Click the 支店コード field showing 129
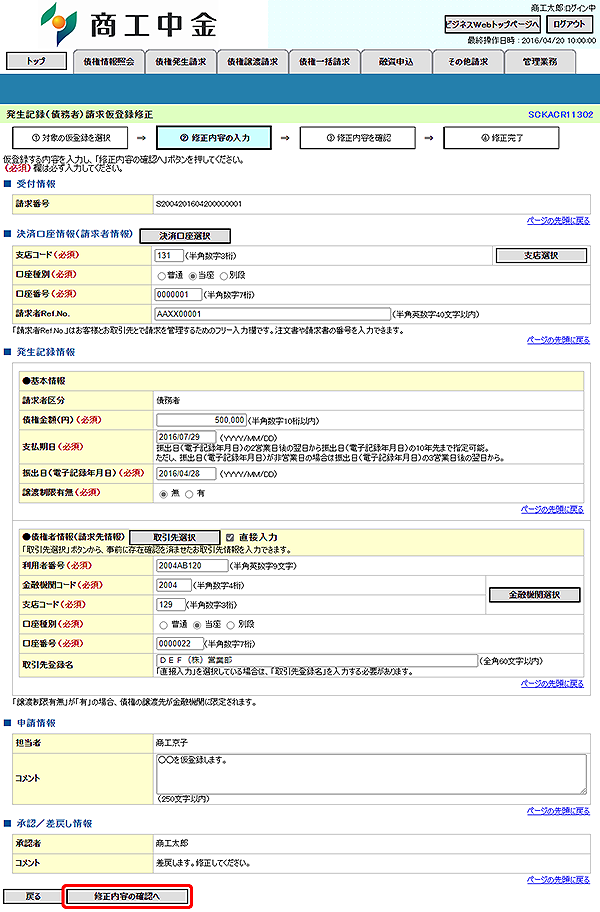 coord(171,605)
